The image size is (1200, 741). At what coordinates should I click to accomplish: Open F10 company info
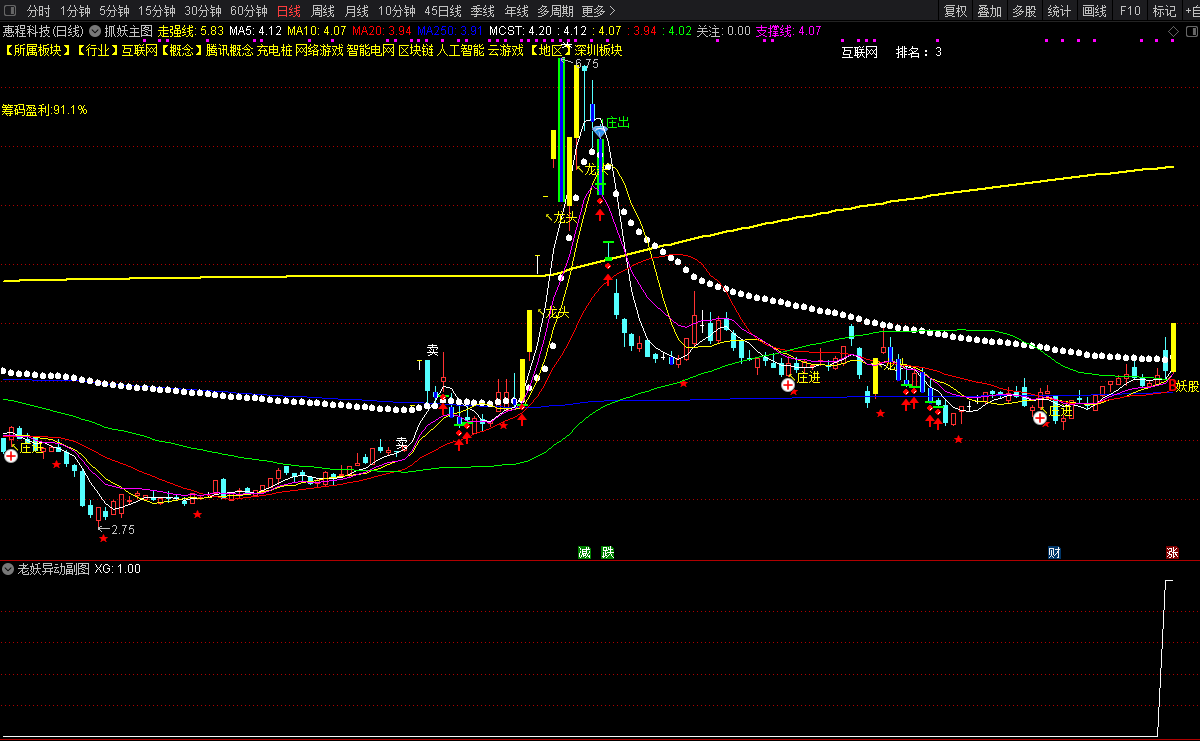click(x=1129, y=11)
